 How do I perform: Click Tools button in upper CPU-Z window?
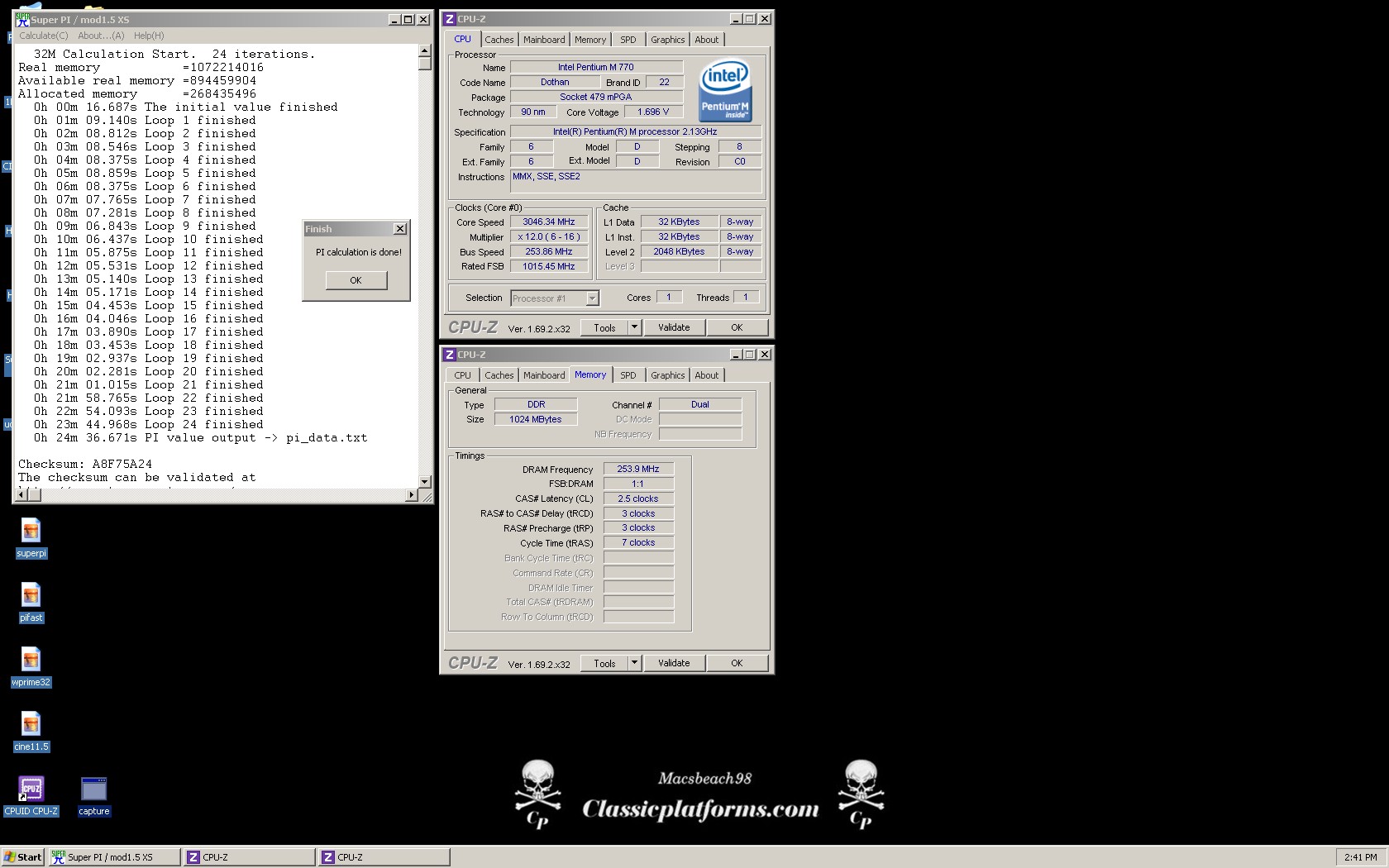click(x=604, y=327)
